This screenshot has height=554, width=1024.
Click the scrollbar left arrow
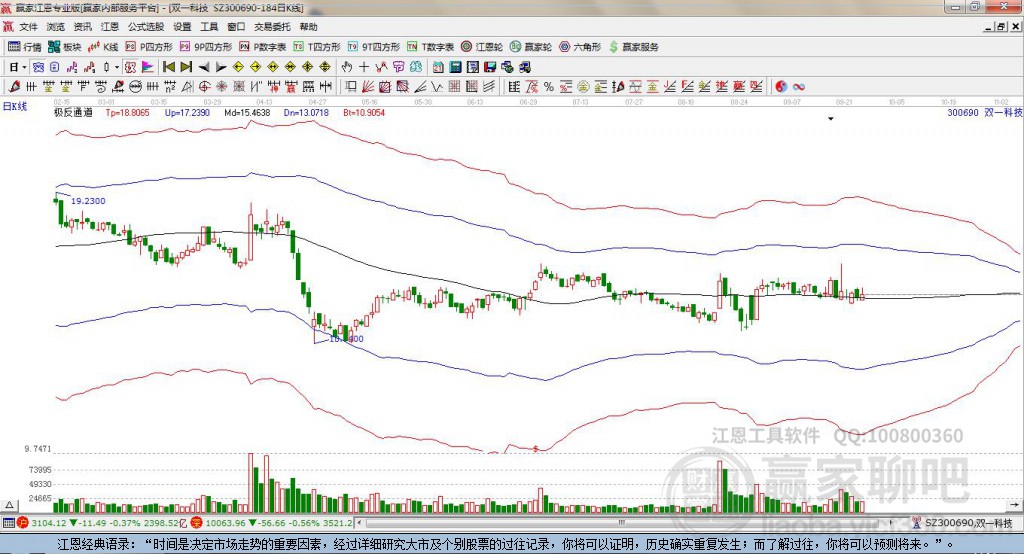[359, 523]
